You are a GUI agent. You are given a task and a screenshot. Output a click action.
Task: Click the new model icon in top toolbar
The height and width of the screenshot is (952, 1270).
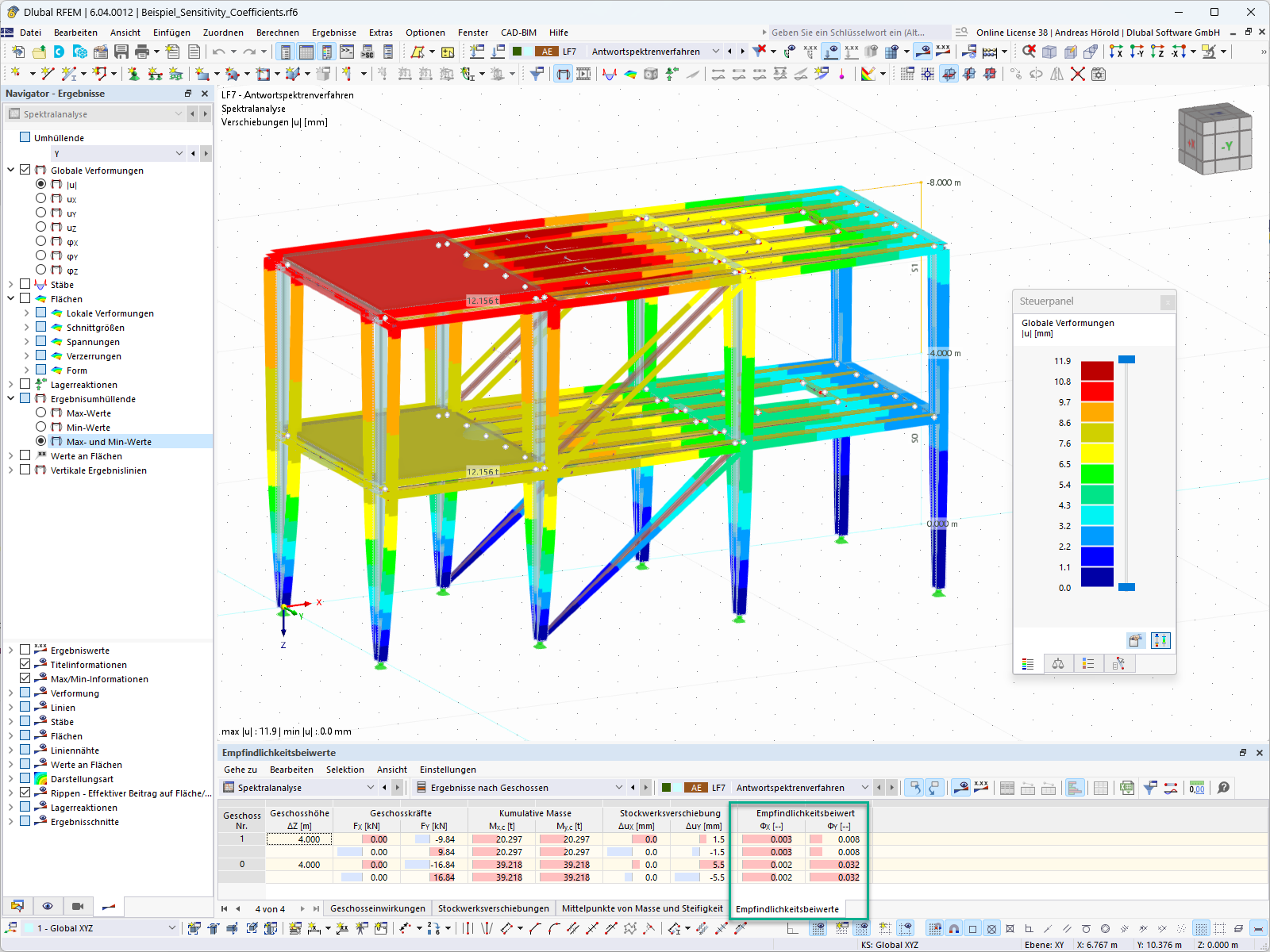(17, 52)
